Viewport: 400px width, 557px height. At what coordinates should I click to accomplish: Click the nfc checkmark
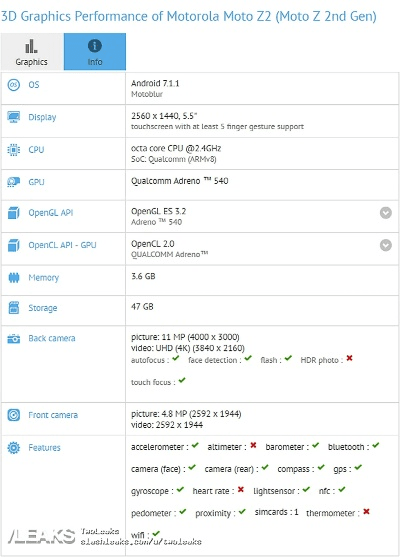[342, 490]
